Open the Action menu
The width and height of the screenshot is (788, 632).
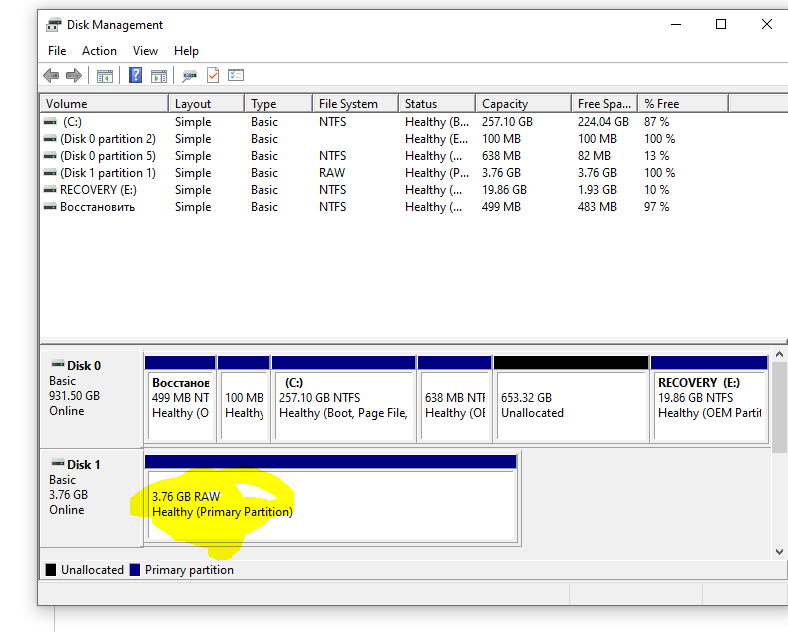coord(99,51)
